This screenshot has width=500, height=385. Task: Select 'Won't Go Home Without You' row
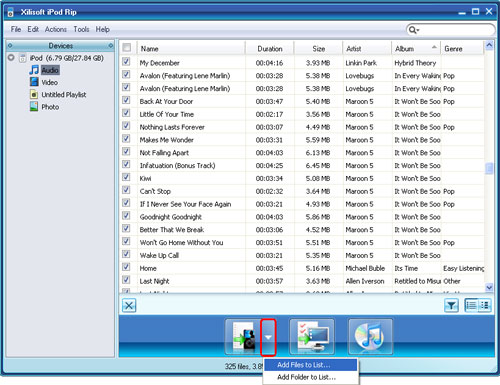302,243
